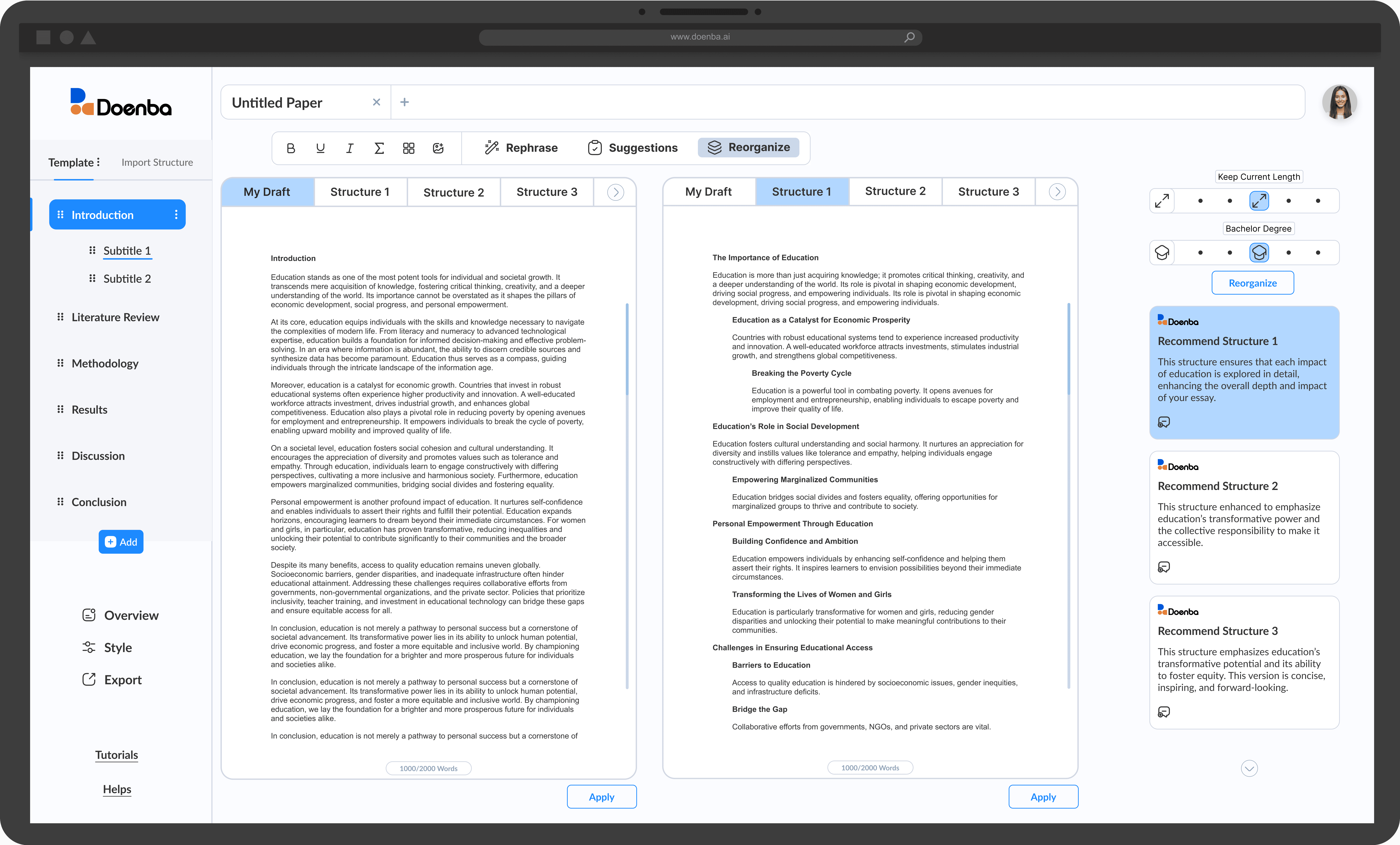Image resolution: width=1400 pixels, height=845 pixels.
Task: Toggle italic formatting
Action: coord(350,148)
